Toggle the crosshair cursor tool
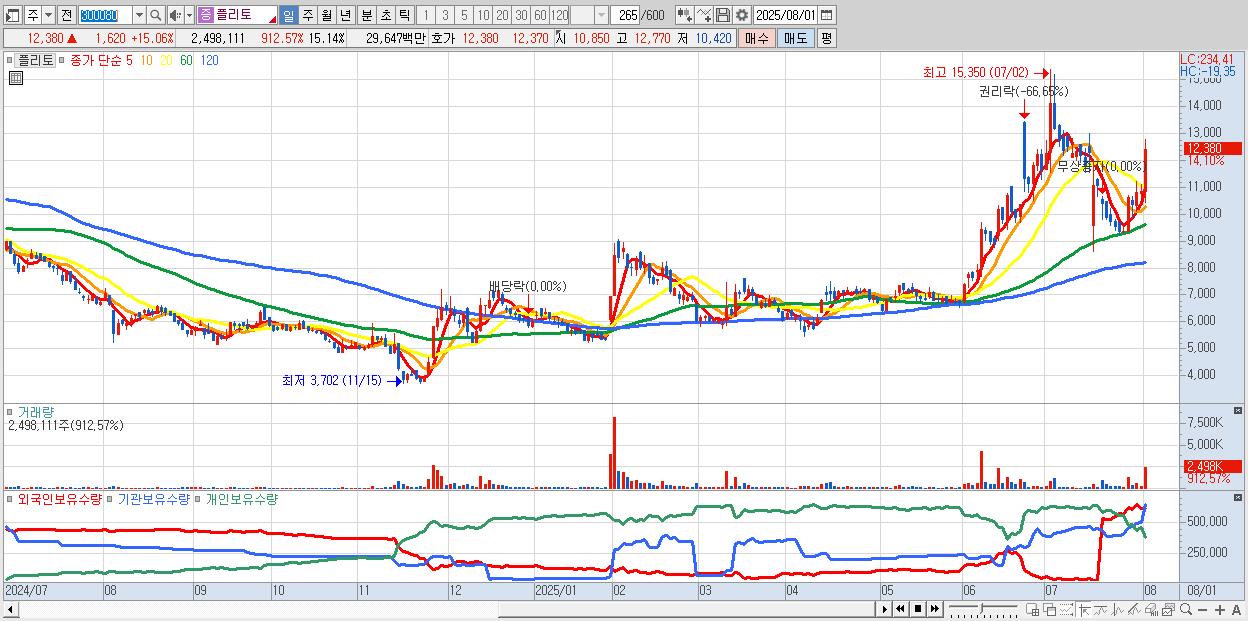1248x621 pixels. point(1084,609)
